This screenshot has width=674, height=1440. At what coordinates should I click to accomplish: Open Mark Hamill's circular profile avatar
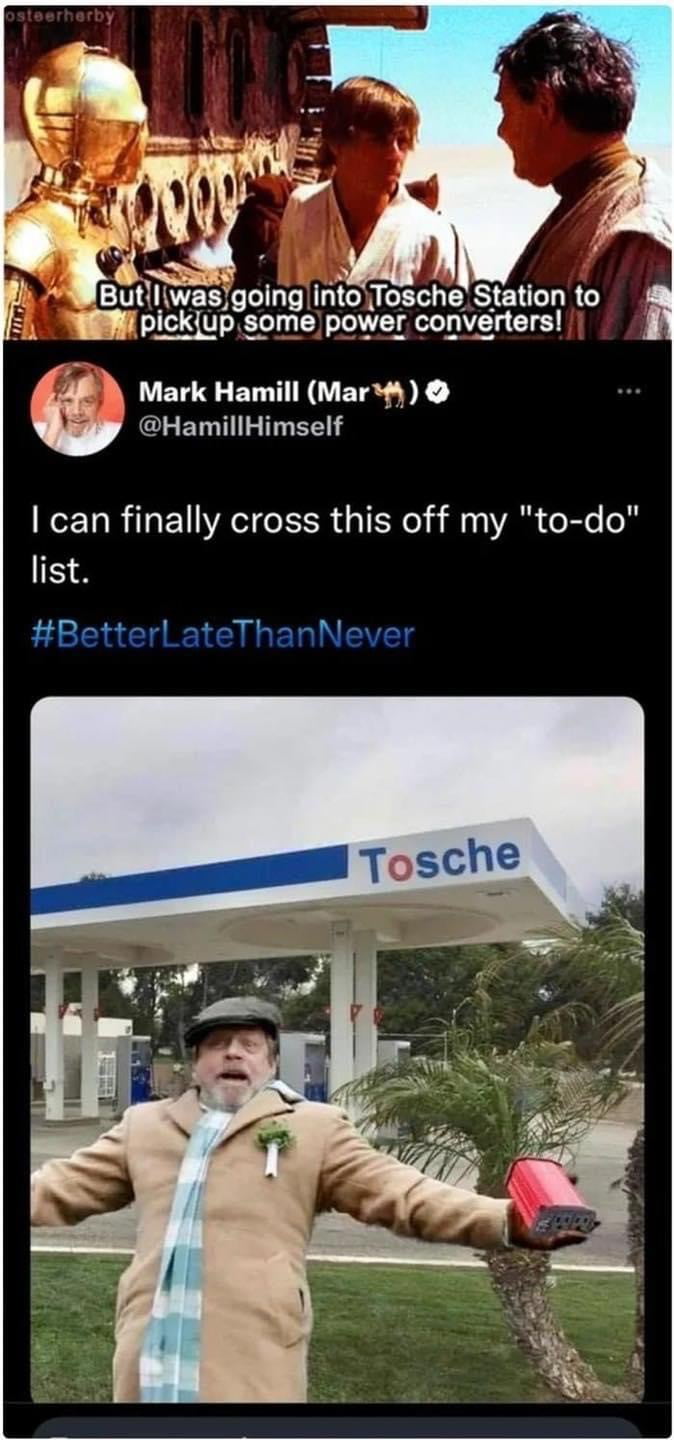click(76, 408)
